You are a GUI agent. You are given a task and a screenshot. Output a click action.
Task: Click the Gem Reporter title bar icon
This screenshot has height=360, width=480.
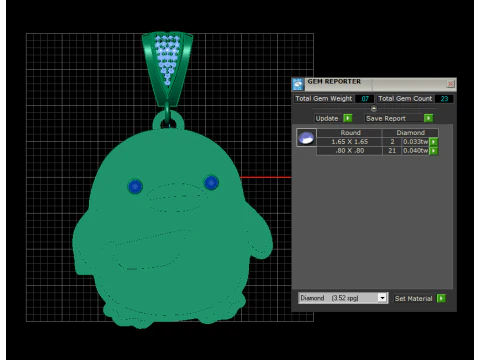coord(298,84)
